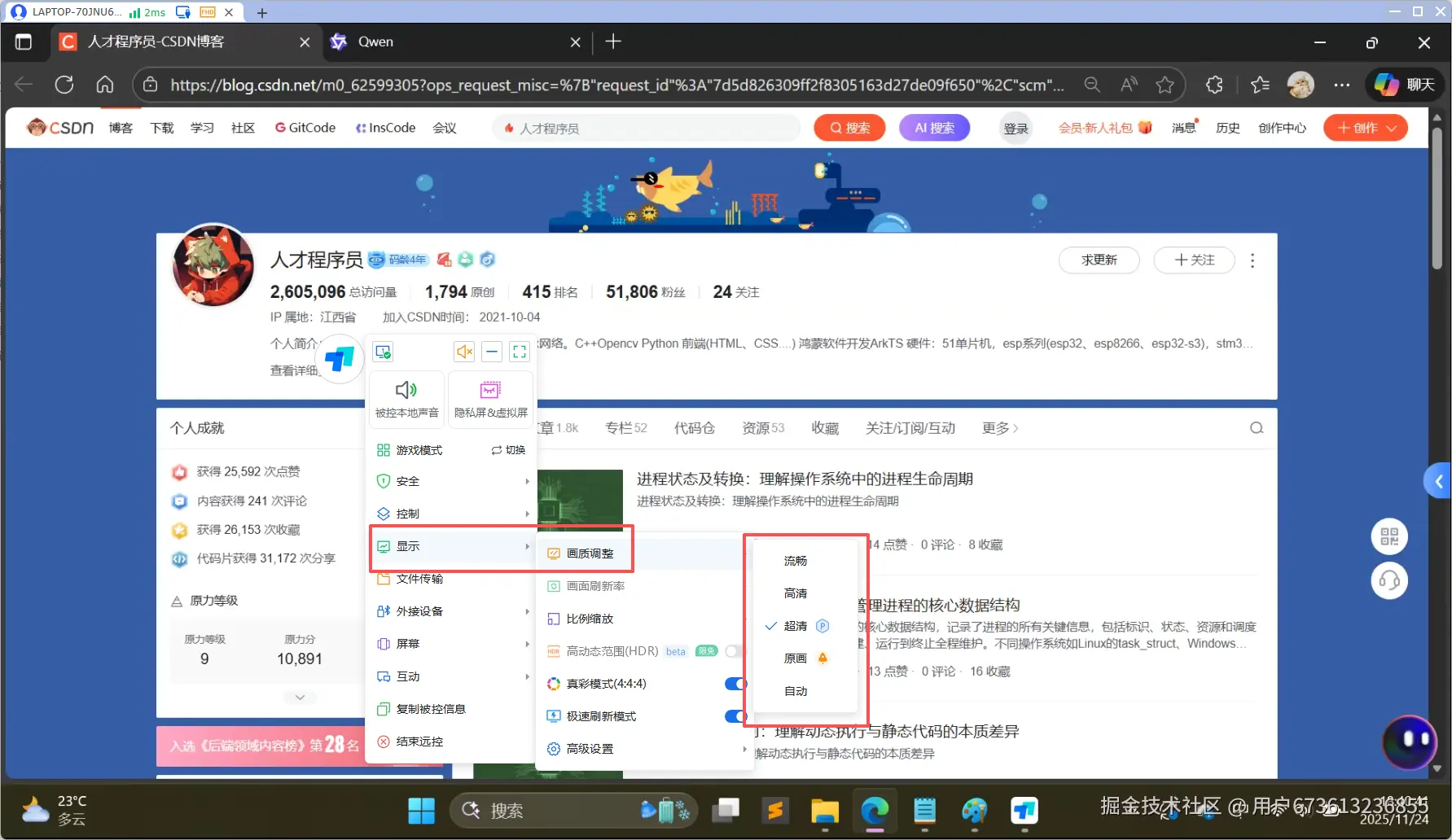Click the blue remote-control floating logo
This screenshot has height=840, width=1452.
click(x=340, y=358)
